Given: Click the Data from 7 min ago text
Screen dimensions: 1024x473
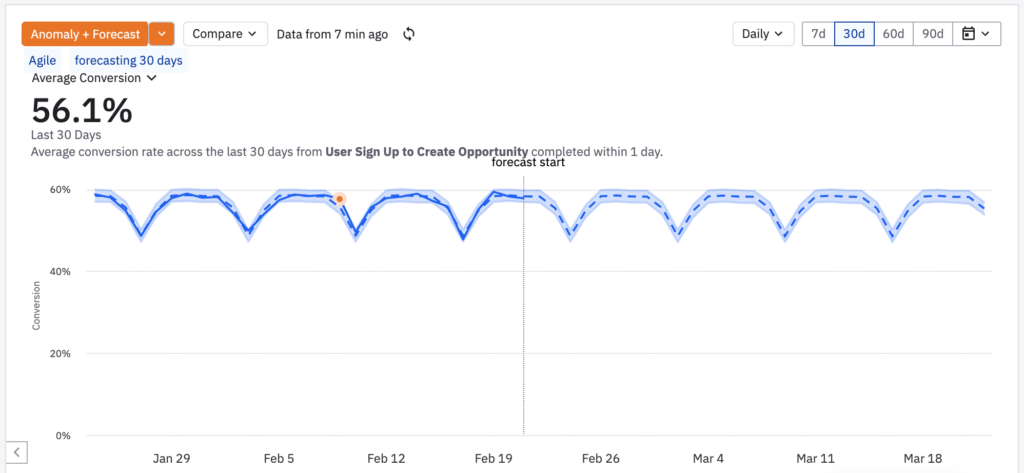Looking at the screenshot, I should pos(332,34).
